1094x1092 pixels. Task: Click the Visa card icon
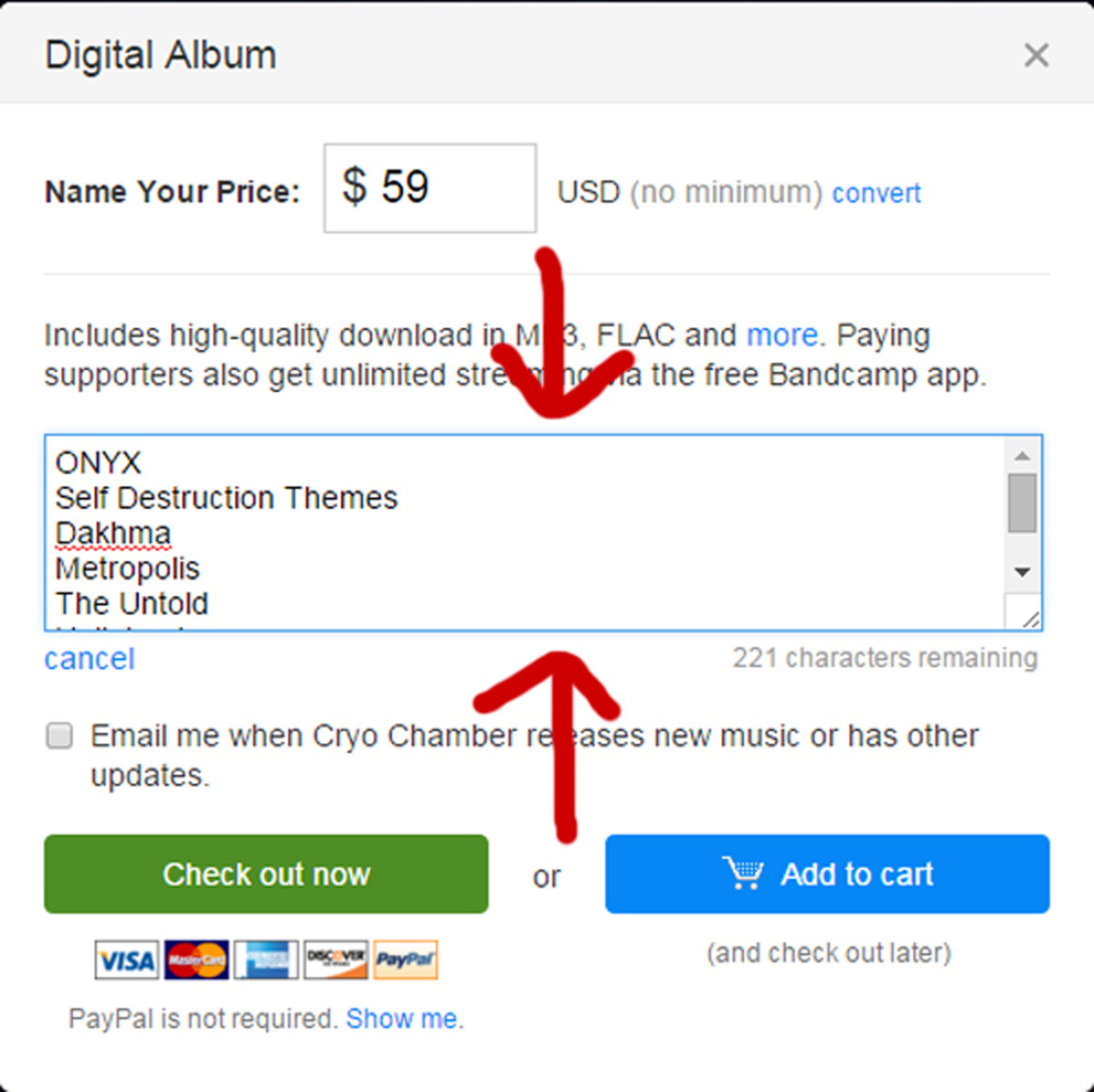point(127,960)
